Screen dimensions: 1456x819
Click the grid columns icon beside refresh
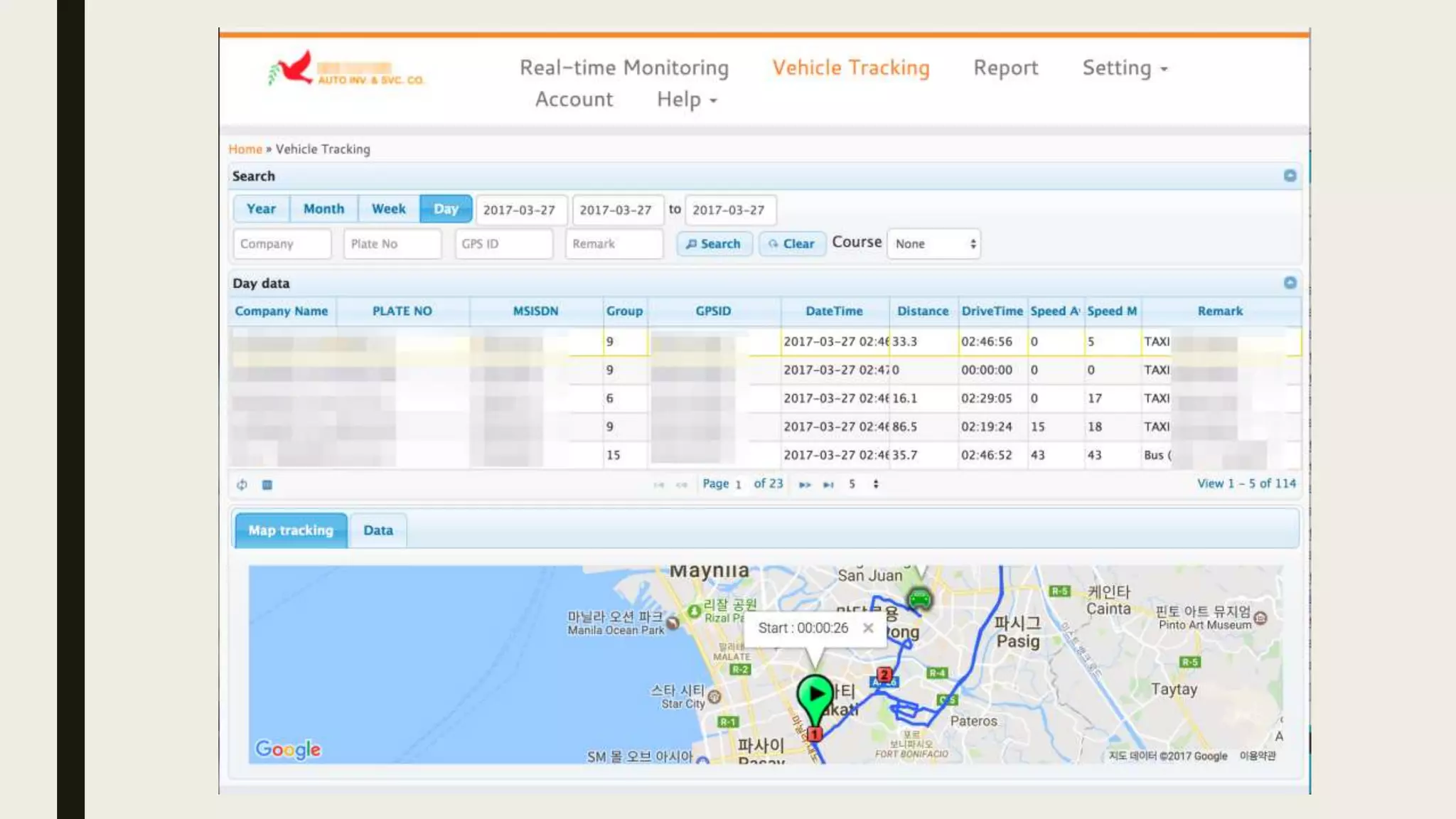pyautogui.click(x=267, y=485)
